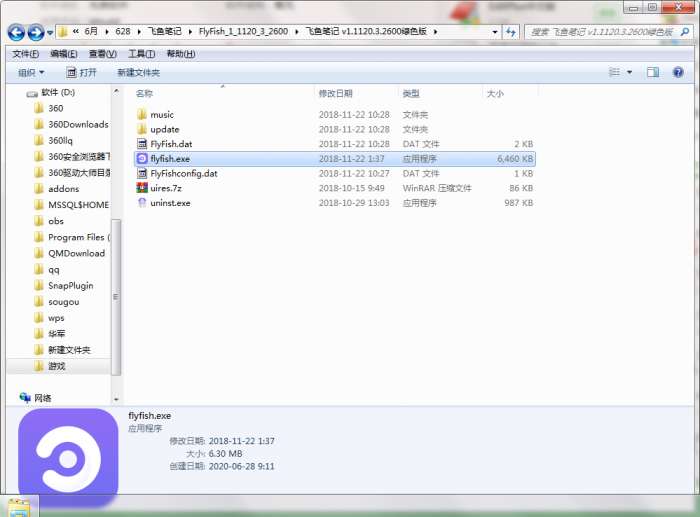Click the magnifier search icon

(x=684, y=32)
